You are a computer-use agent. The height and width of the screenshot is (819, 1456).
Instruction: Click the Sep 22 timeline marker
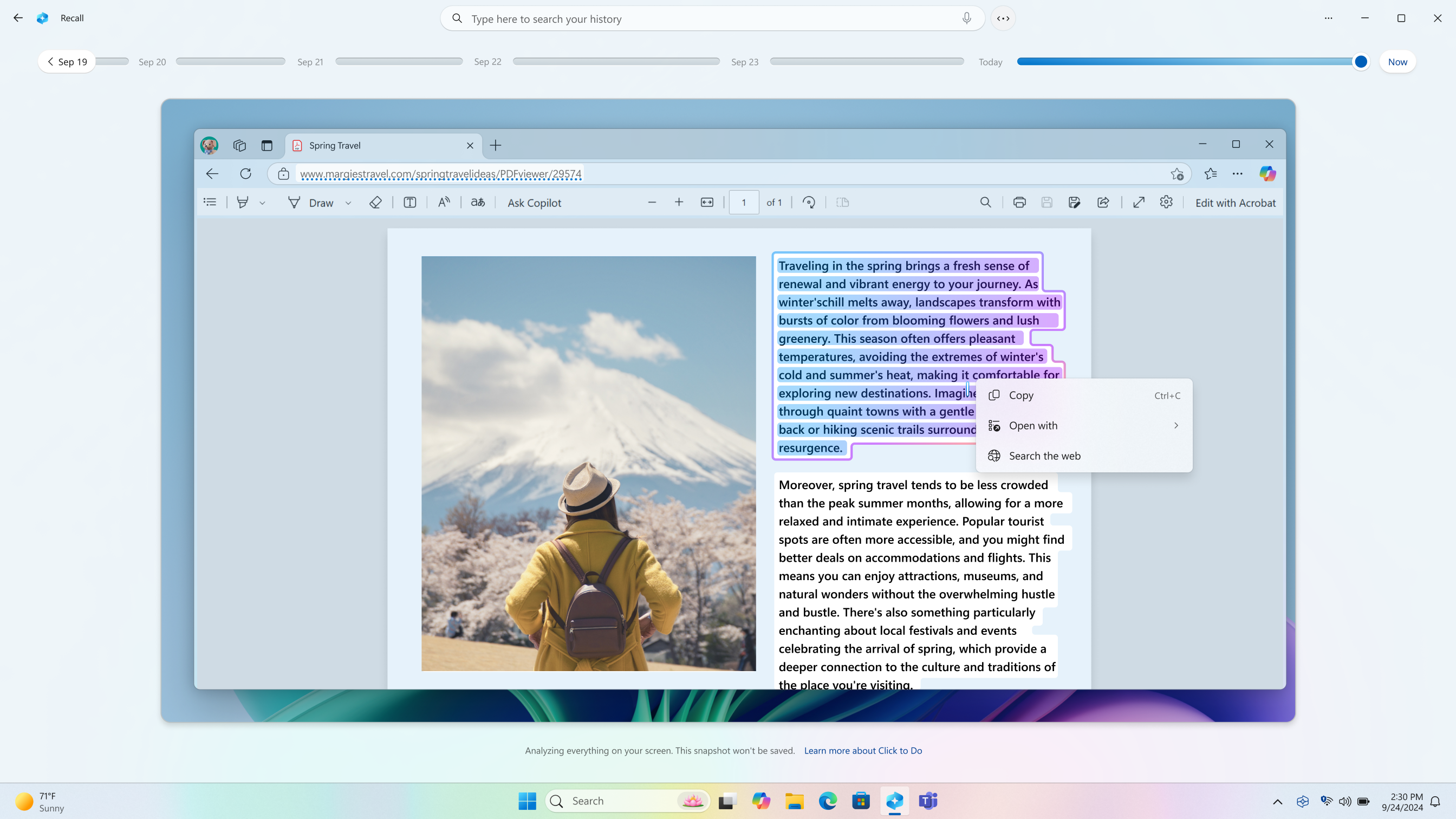pyautogui.click(x=487, y=62)
